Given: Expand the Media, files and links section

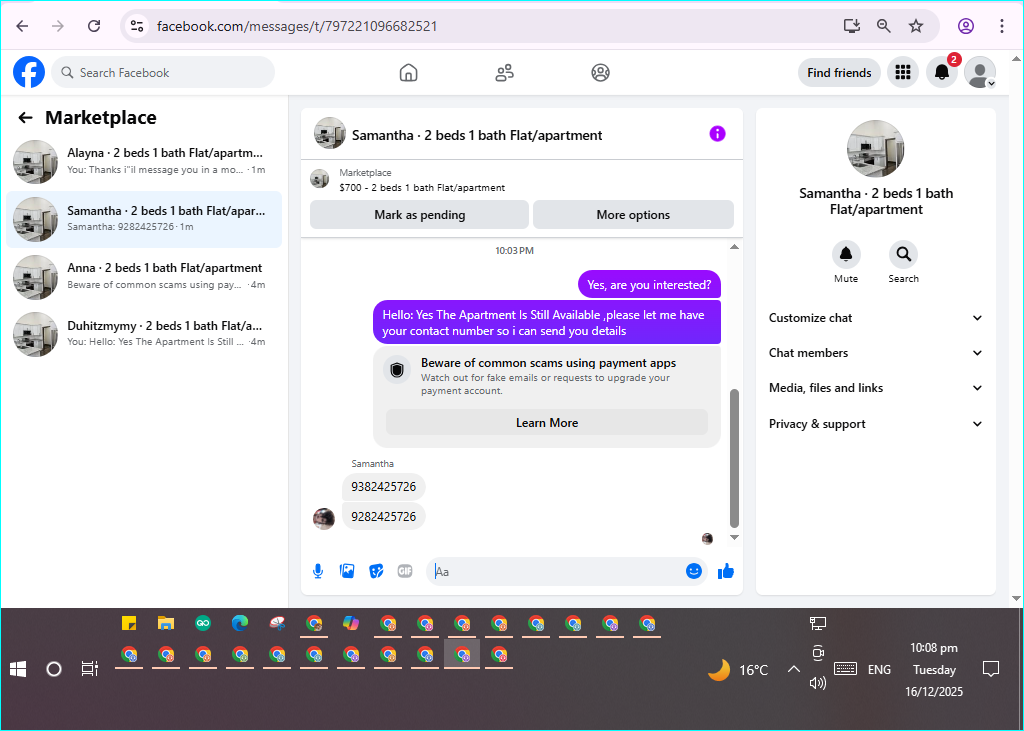Looking at the screenshot, I should (x=876, y=388).
